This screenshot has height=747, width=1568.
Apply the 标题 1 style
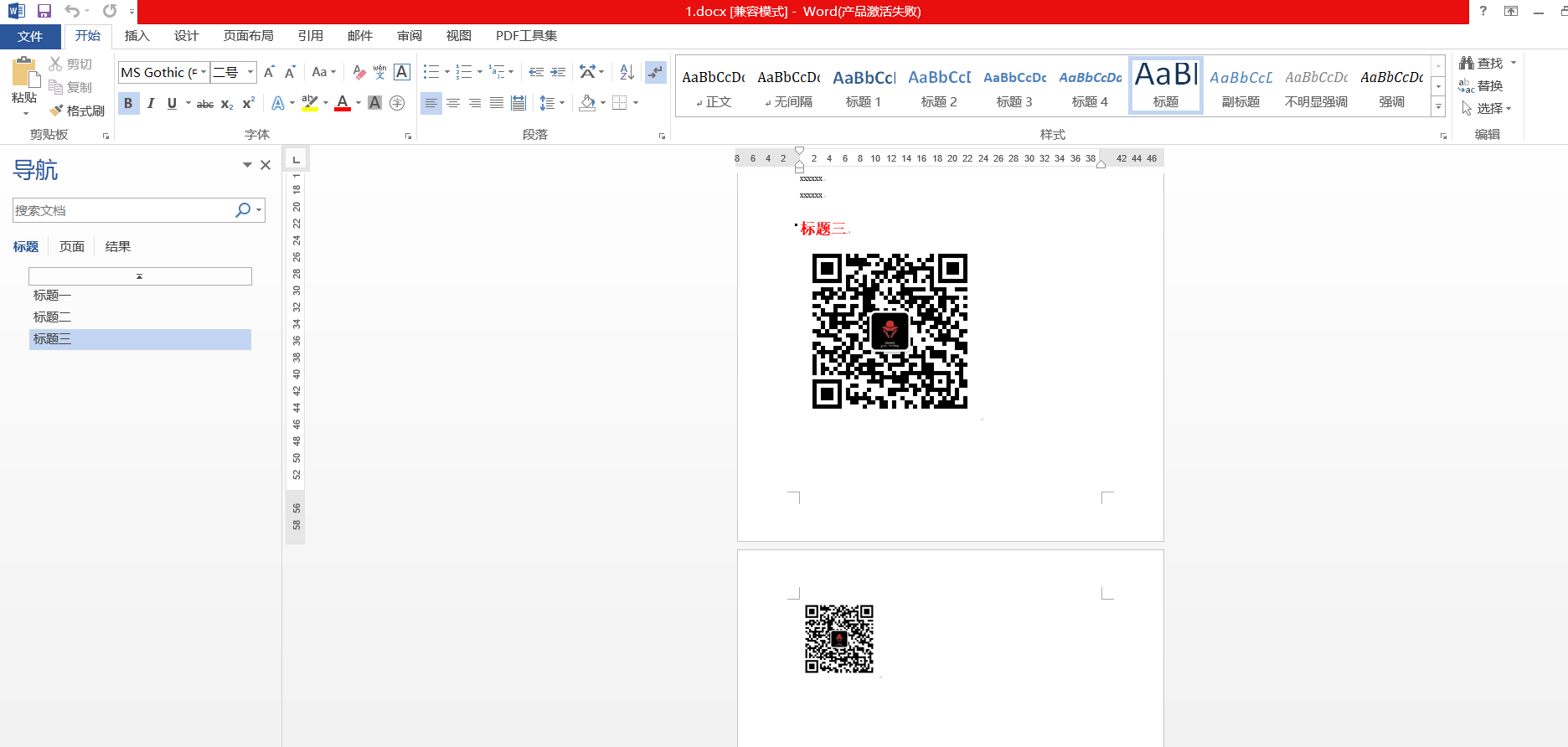click(x=864, y=86)
